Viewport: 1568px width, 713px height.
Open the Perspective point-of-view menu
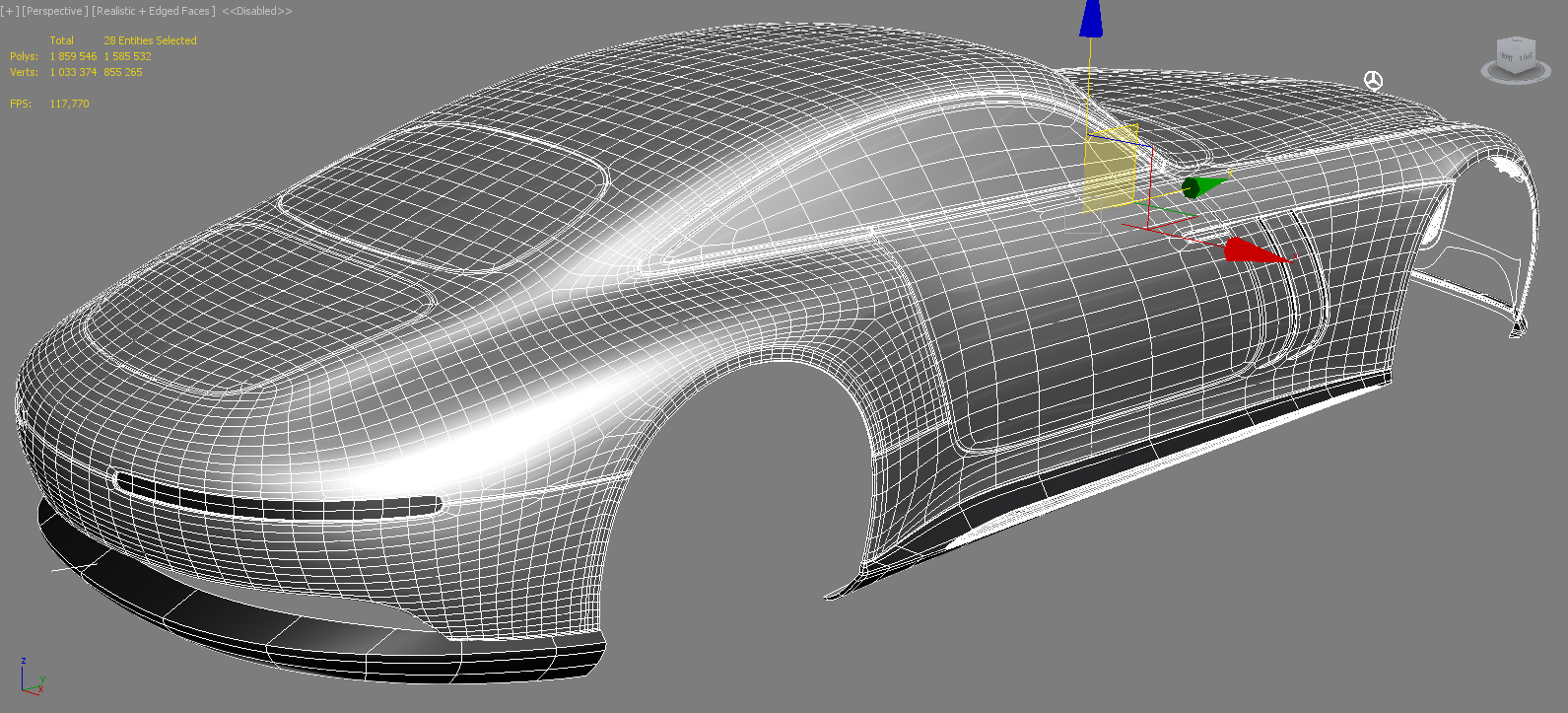tap(54, 11)
